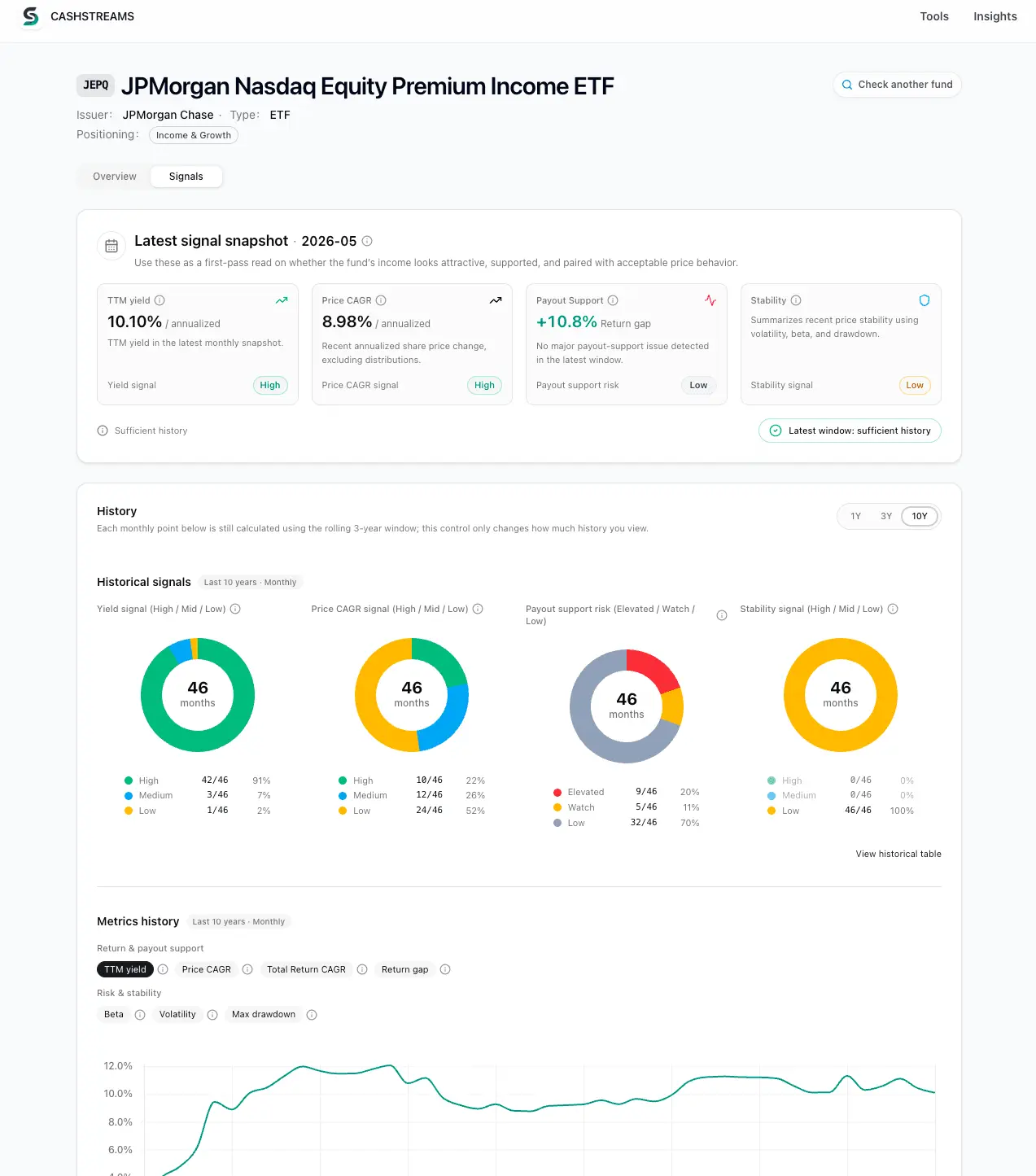
Task: Click info icon next to Return gap chip
Action: coord(445,969)
